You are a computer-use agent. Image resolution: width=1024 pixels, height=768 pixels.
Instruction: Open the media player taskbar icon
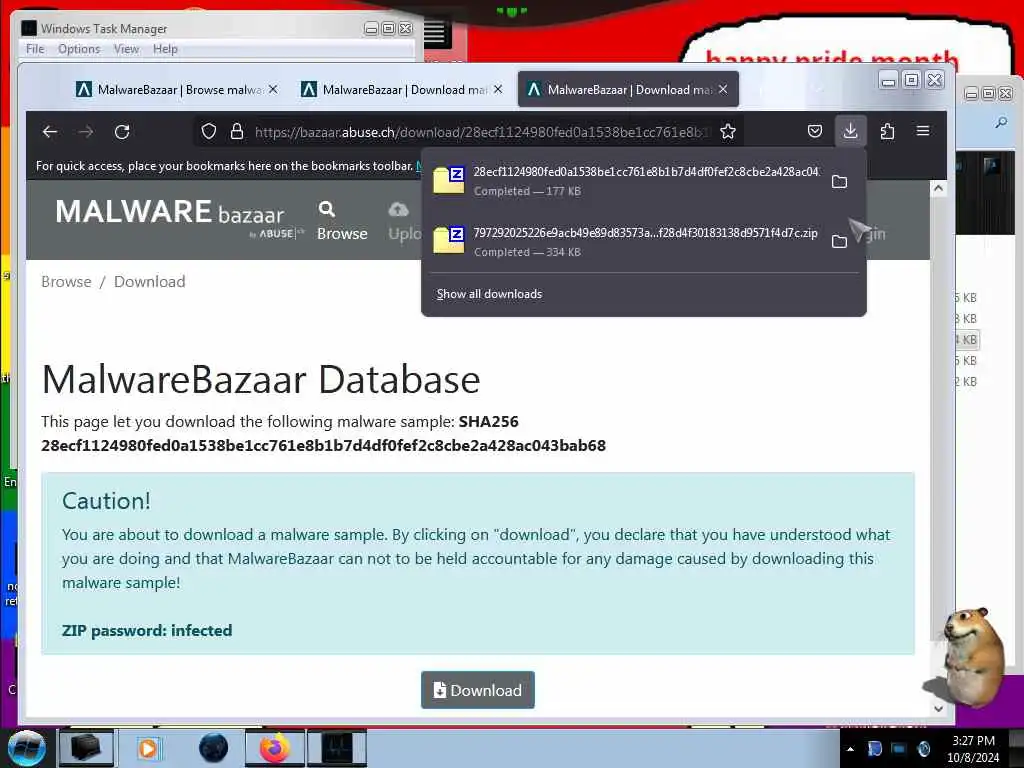148,748
